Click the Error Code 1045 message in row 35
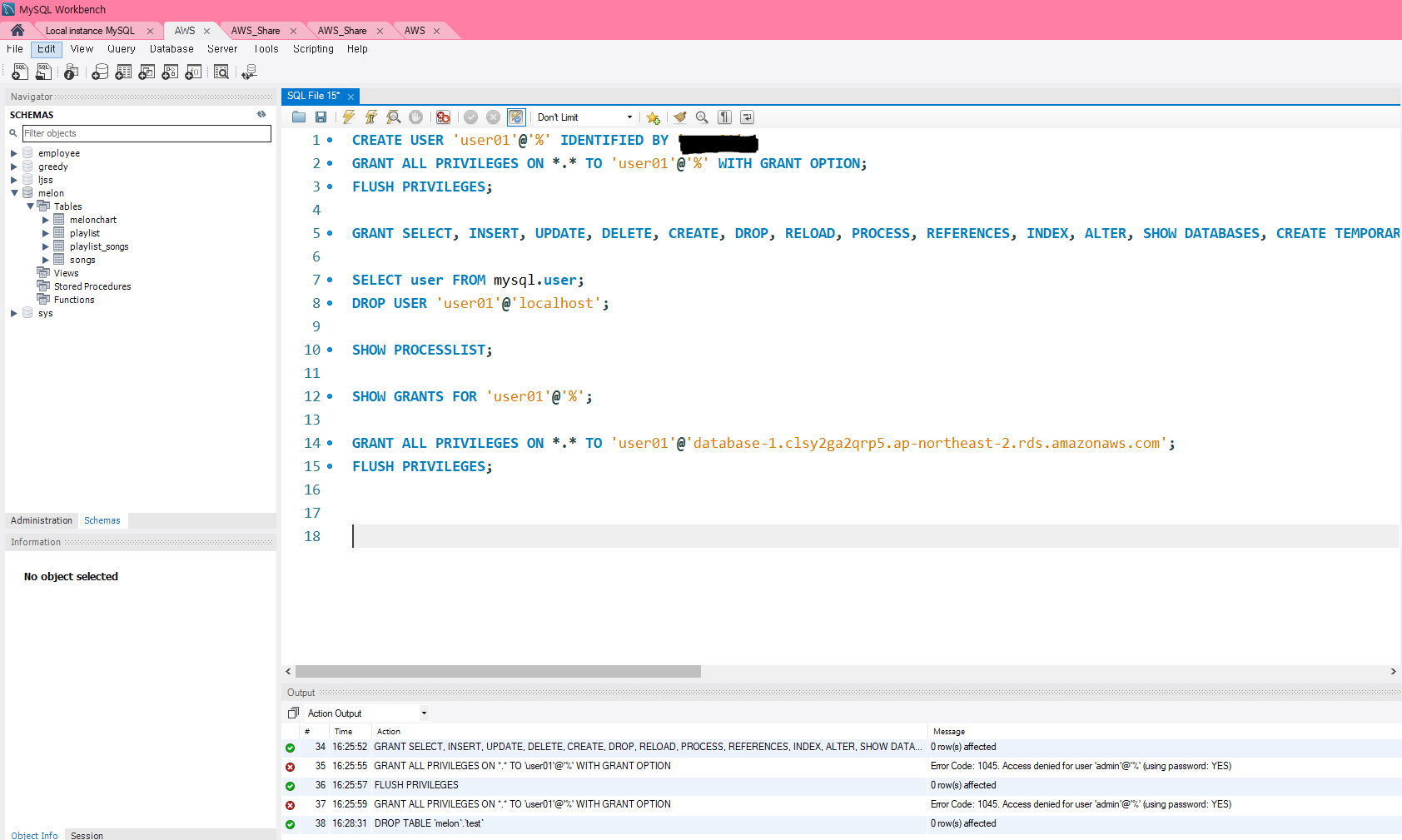This screenshot has width=1402, height=840. point(1081,766)
